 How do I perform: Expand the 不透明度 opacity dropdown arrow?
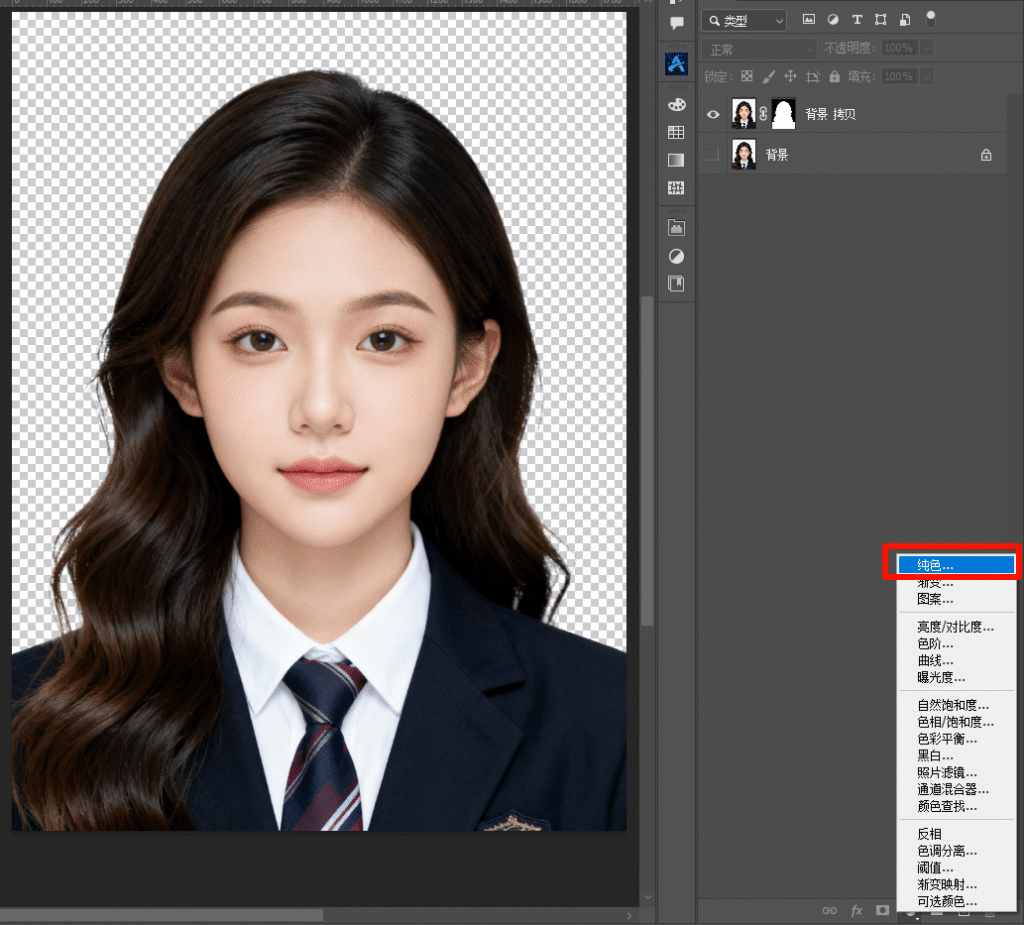[x=928, y=48]
